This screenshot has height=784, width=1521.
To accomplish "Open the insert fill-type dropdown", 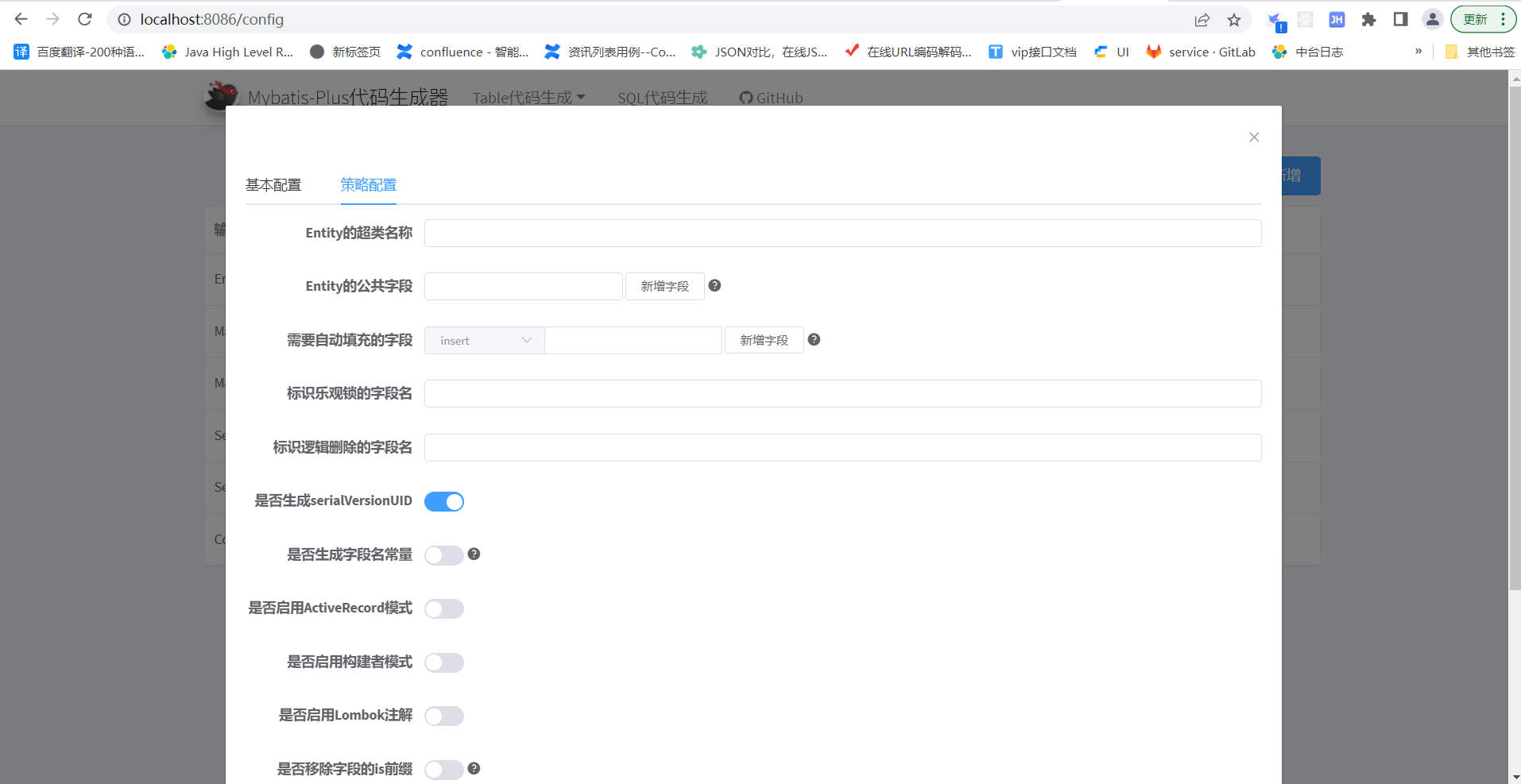I will click(x=485, y=340).
